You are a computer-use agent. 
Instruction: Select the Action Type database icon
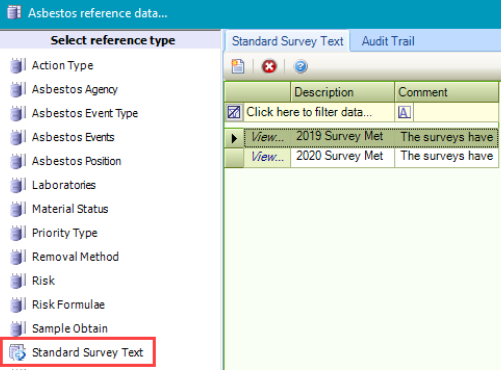[18, 65]
